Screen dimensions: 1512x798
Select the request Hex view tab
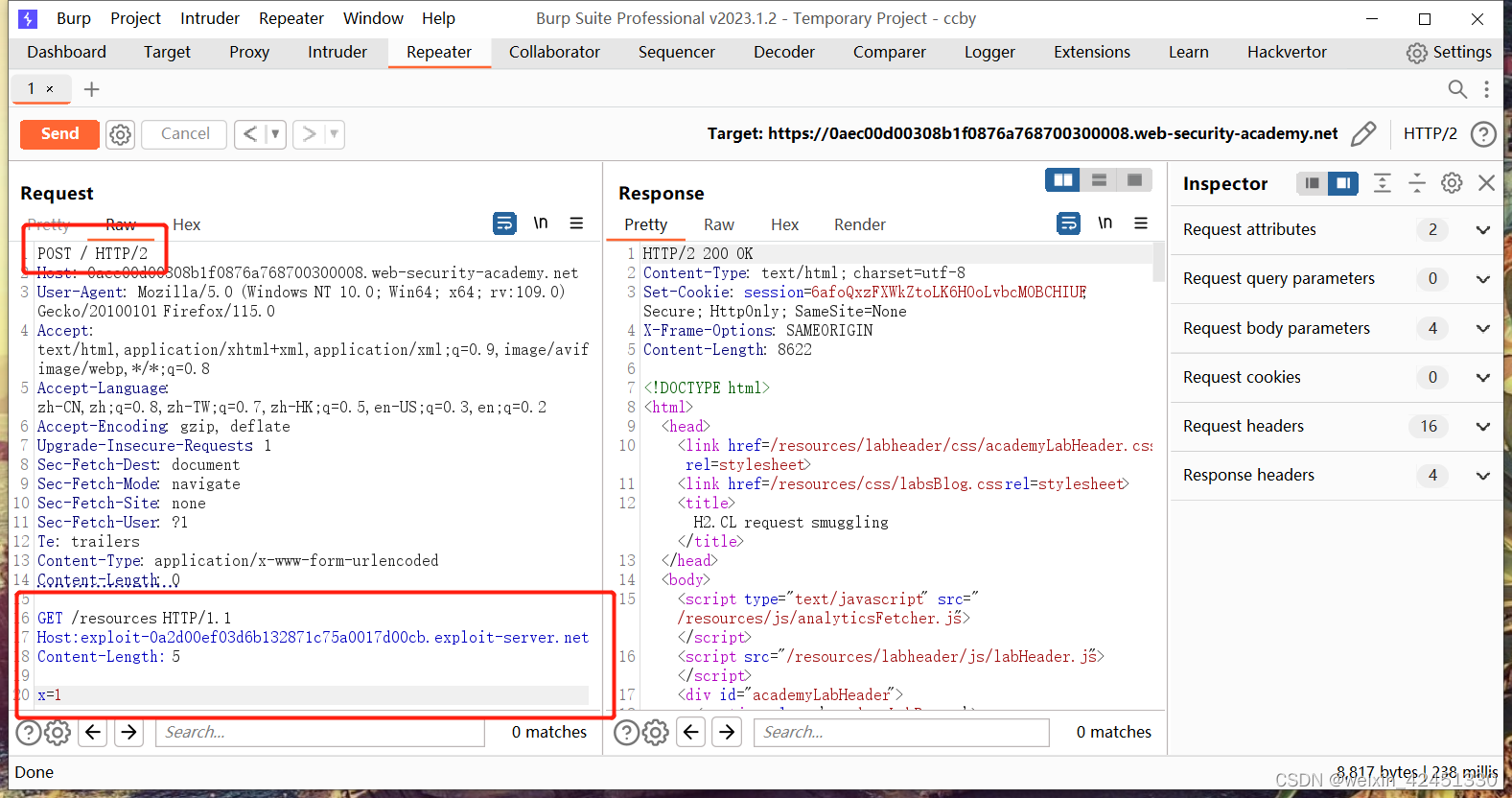[x=186, y=224]
